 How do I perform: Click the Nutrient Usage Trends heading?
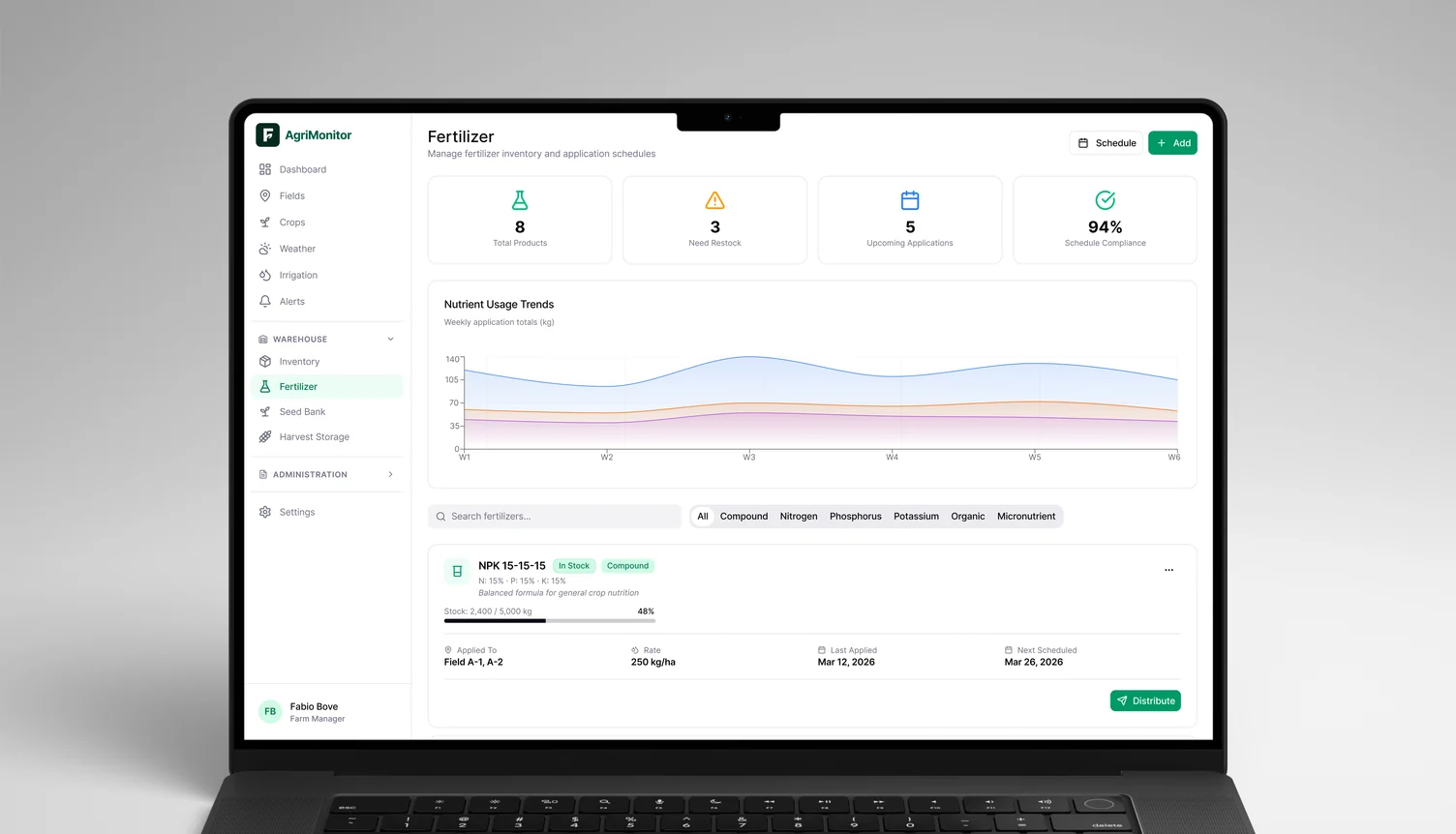click(500, 305)
